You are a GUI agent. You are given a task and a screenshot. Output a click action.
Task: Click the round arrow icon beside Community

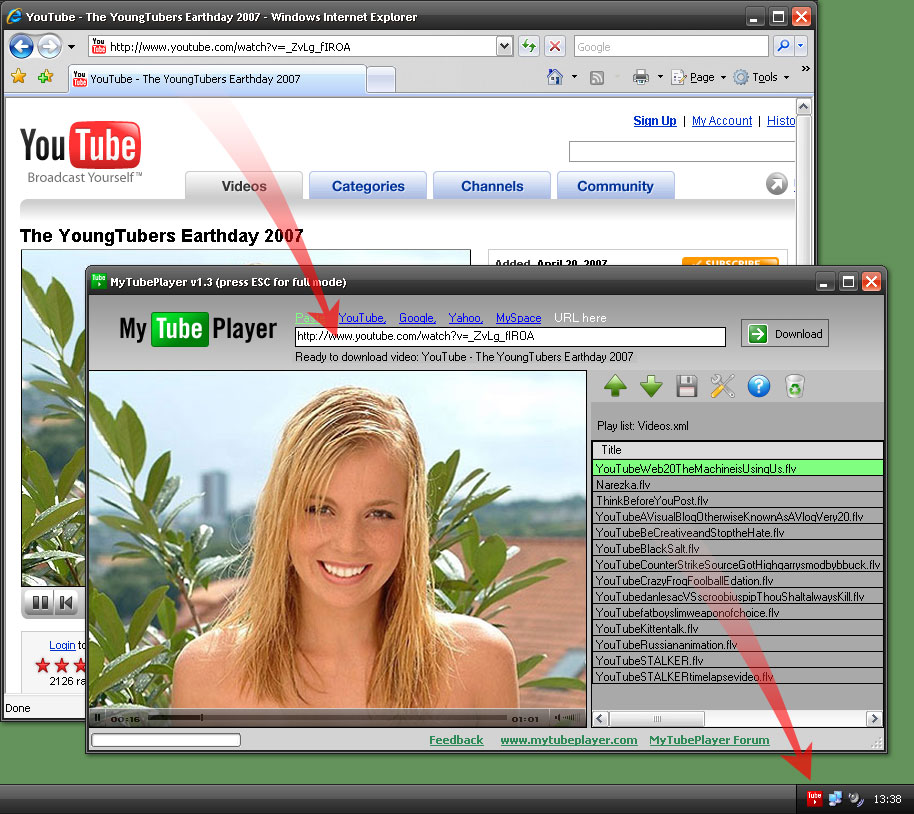click(776, 184)
